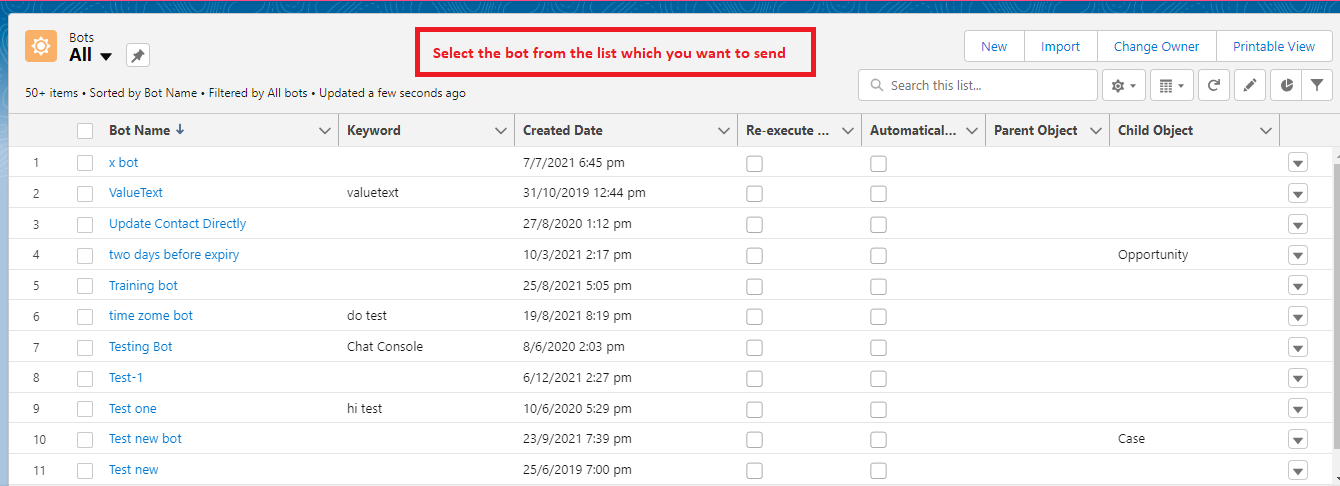This screenshot has width=1340, height=486.
Task: Click the New button
Action: click(x=994, y=47)
